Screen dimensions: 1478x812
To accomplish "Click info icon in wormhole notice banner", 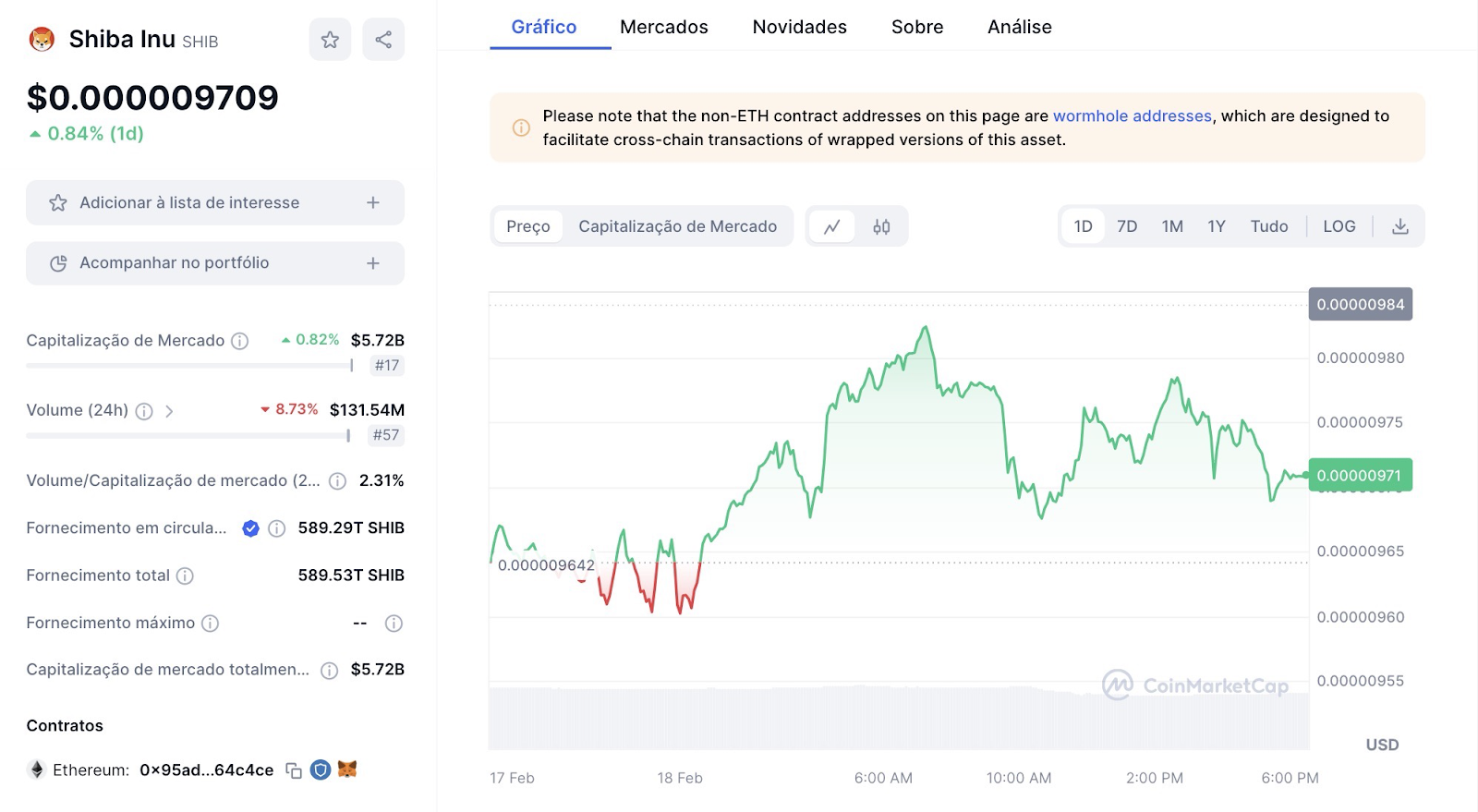I will coord(521,127).
